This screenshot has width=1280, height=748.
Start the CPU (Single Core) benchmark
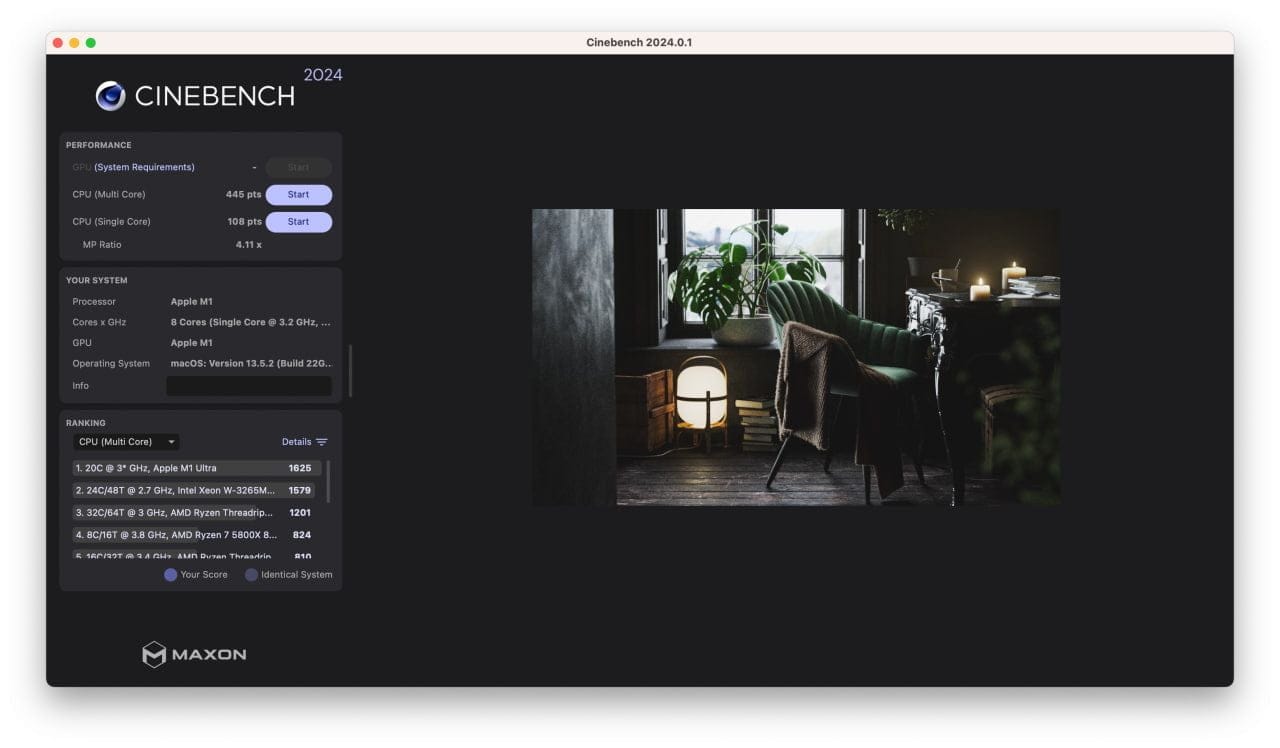[298, 222]
